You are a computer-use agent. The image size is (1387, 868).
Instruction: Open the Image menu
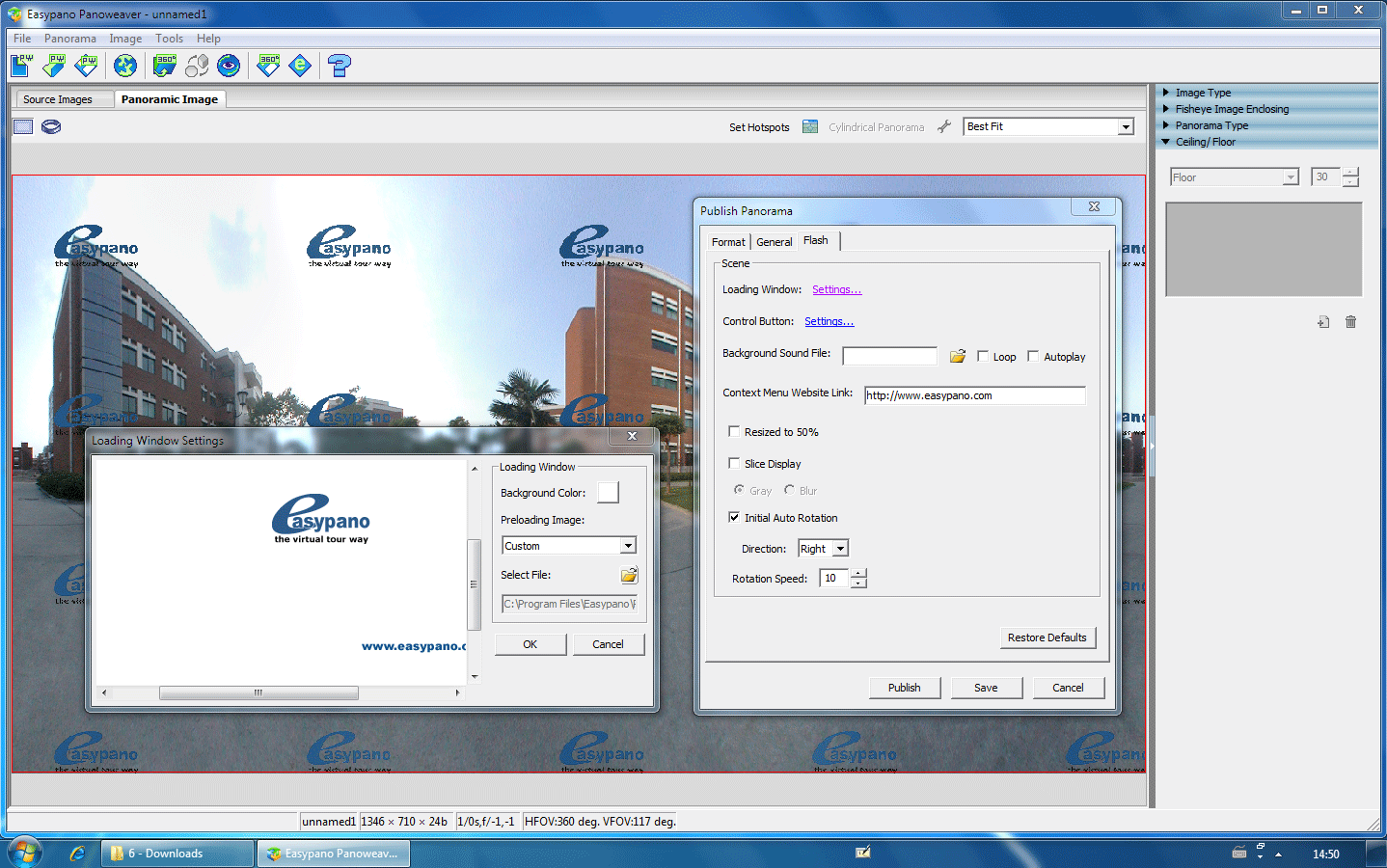pyautogui.click(x=125, y=39)
